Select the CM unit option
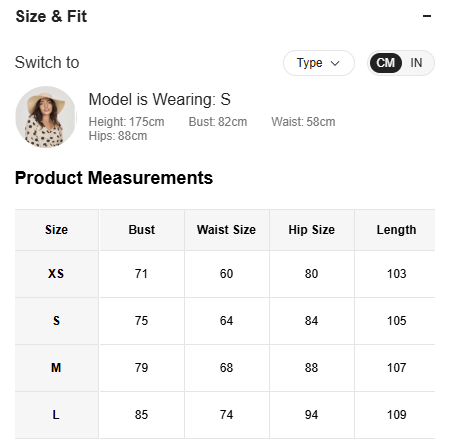Screen dimensions: 462x439 click(x=385, y=63)
